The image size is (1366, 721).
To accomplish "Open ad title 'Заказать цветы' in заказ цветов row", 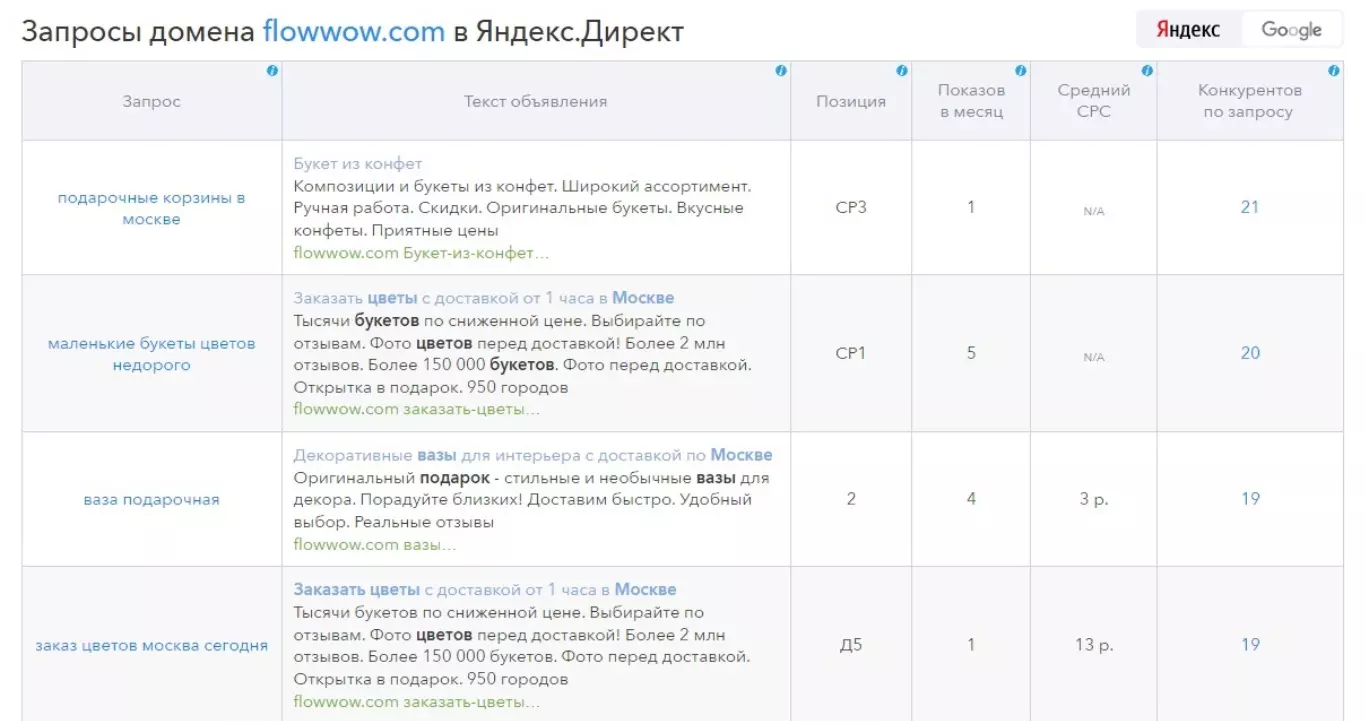I will point(485,590).
